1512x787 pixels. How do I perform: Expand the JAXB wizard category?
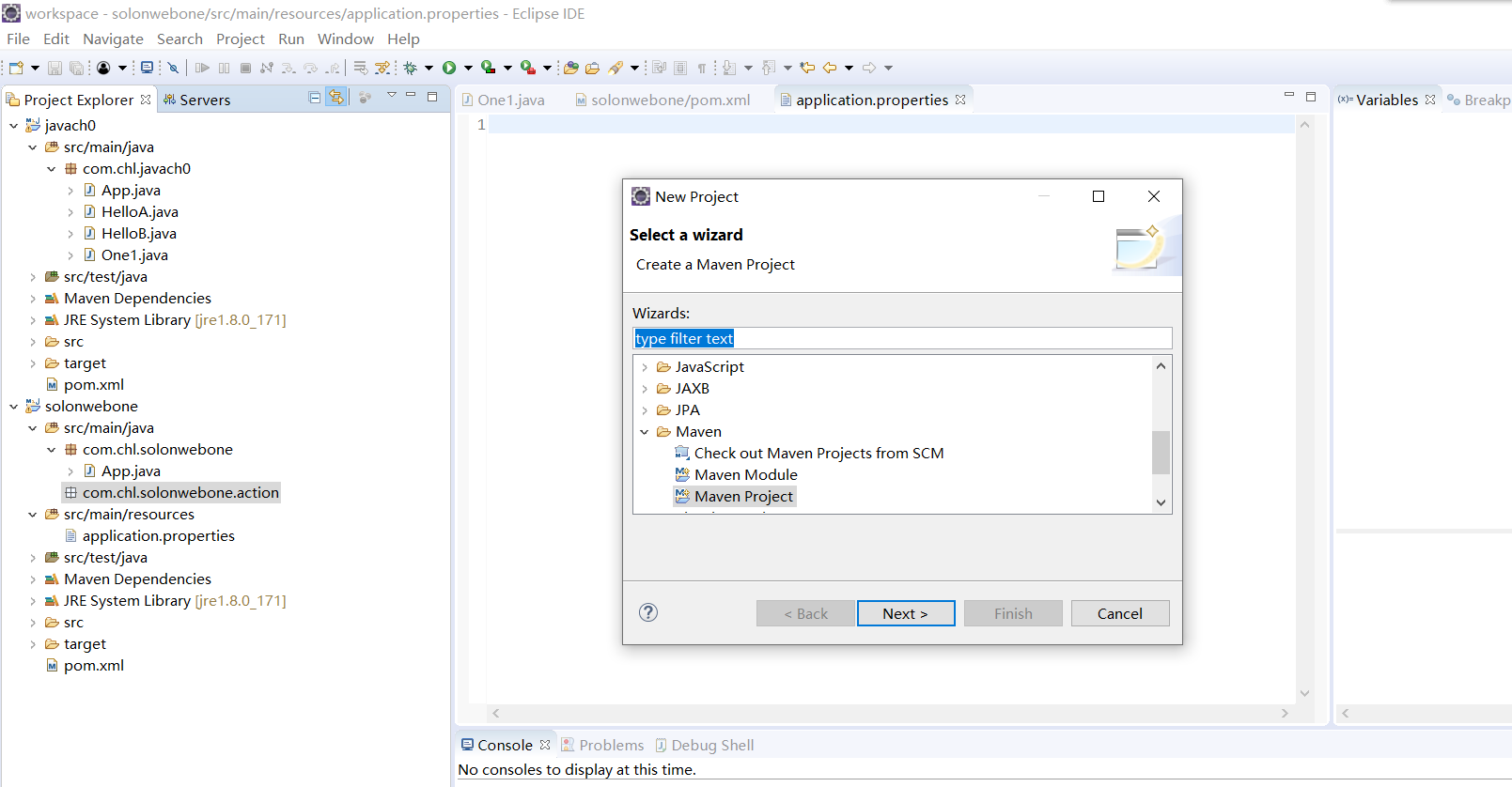pyautogui.click(x=645, y=389)
